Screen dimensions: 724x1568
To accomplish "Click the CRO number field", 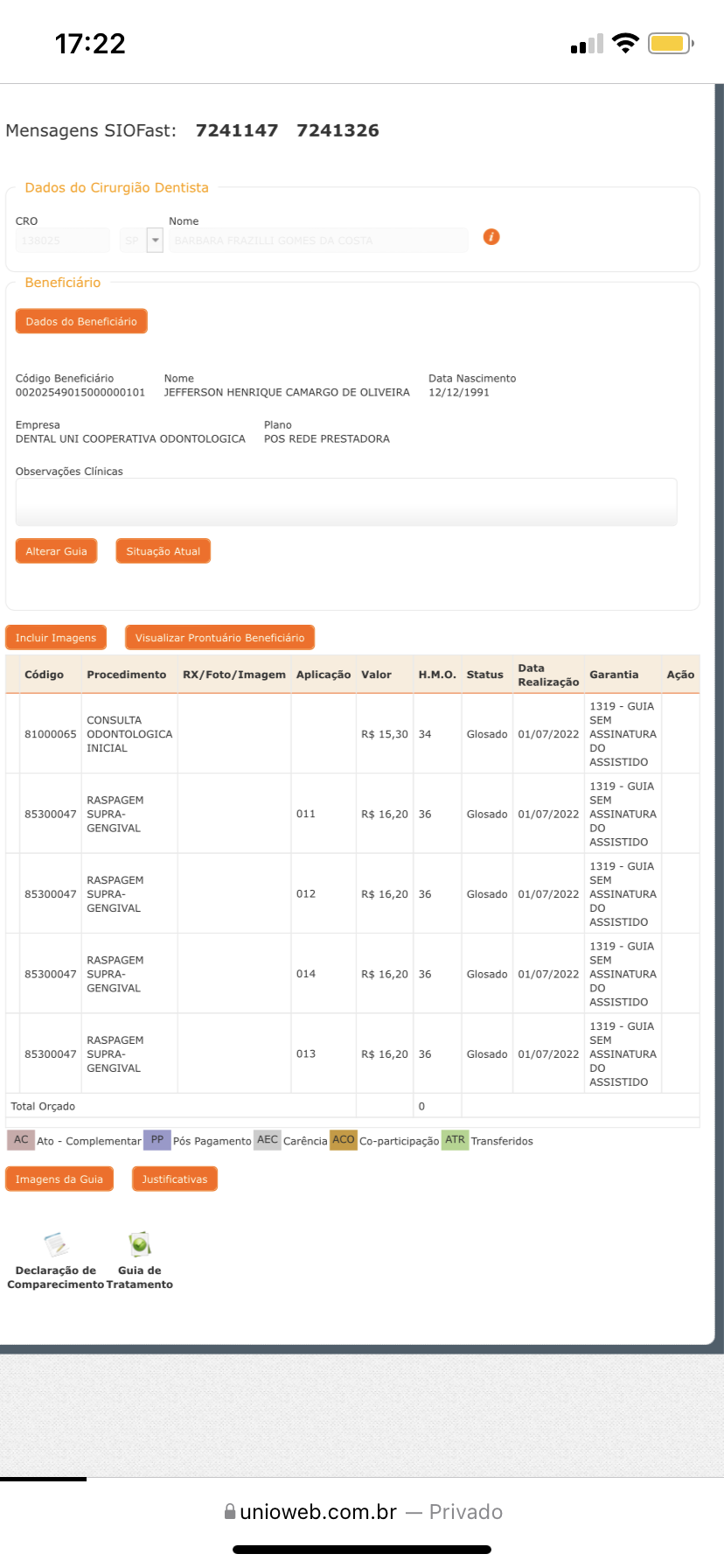I will pos(62,241).
